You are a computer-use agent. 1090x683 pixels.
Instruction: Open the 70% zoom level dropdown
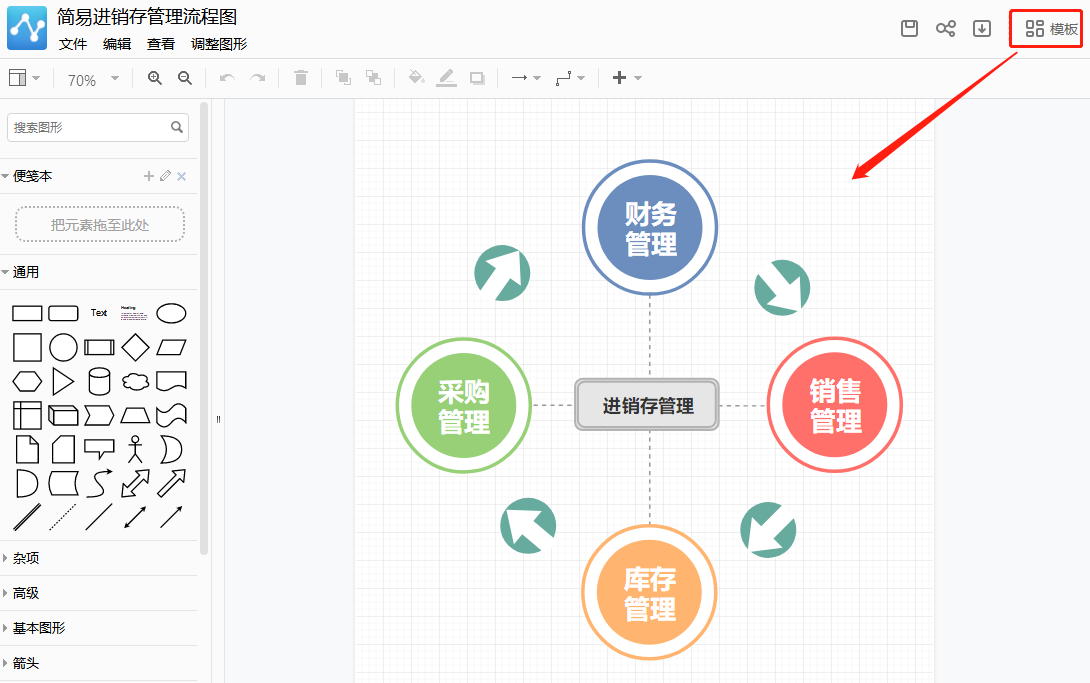pyautogui.click(x=93, y=79)
